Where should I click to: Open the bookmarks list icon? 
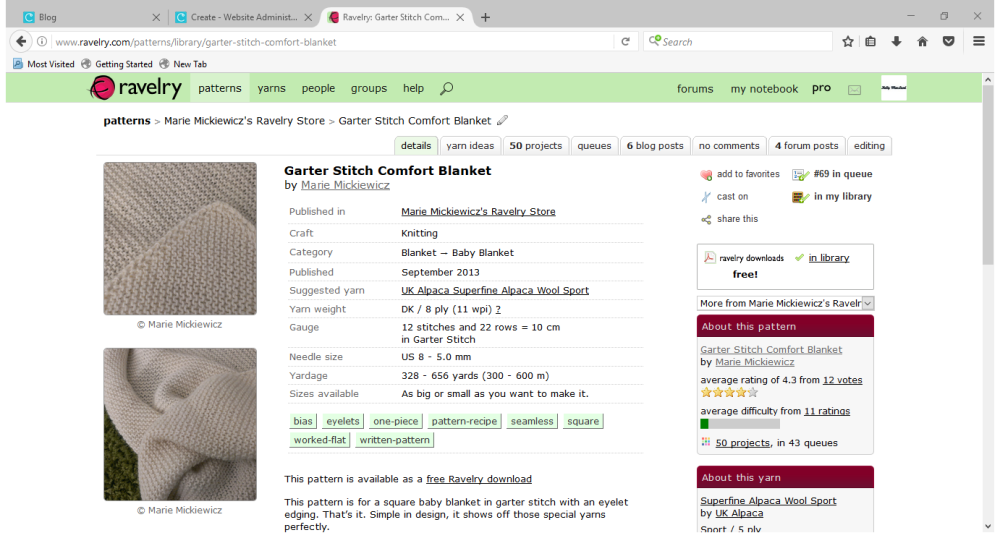click(x=871, y=41)
